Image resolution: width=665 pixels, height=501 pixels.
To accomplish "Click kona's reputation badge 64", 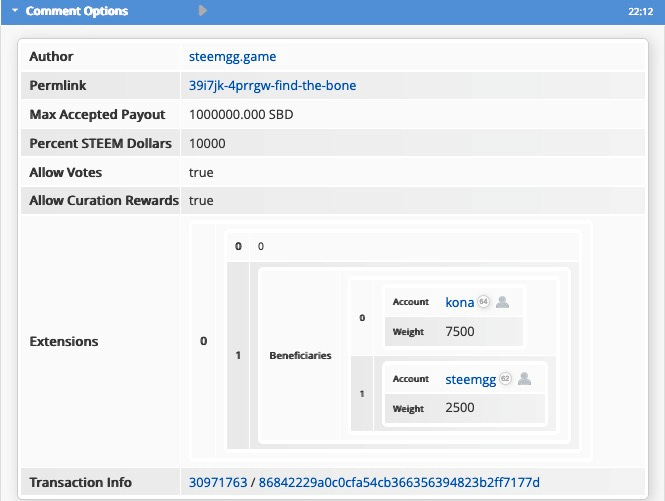I will (x=483, y=302).
